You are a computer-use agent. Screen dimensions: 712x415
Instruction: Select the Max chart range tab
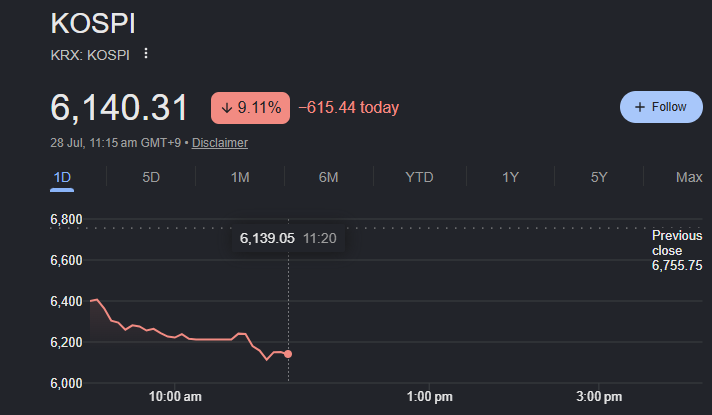[689, 177]
